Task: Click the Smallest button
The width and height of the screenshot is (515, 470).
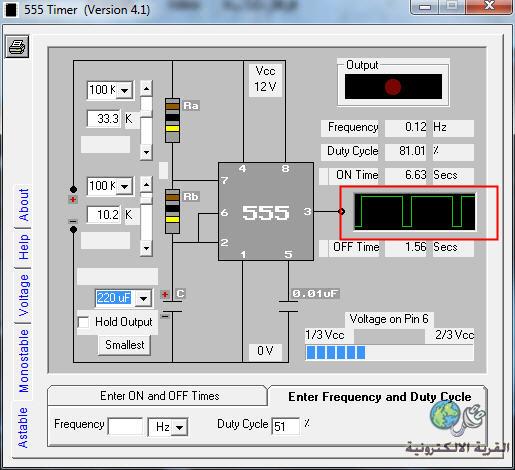Action: [x=125, y=345]
